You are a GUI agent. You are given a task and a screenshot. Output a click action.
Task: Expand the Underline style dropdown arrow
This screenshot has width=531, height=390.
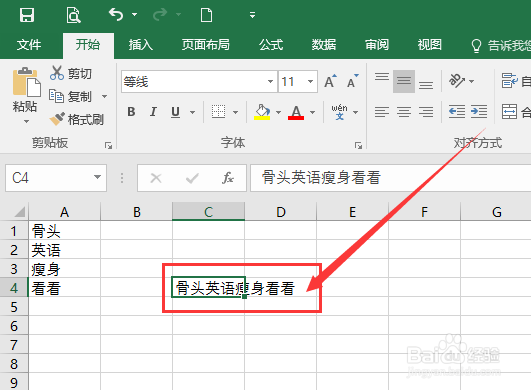pyautogui.click(x=192, y=112)
